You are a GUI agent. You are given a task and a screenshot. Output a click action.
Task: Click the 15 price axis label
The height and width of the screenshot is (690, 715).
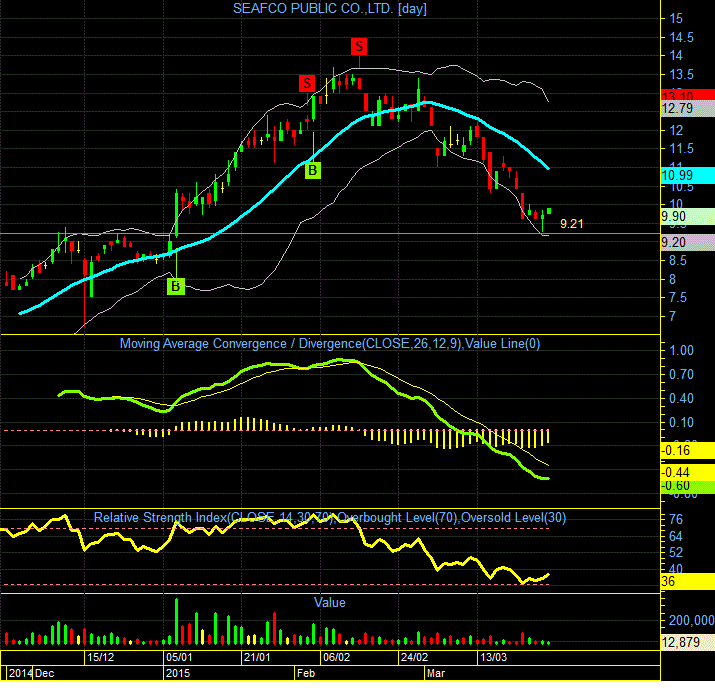[x=676, y=19]
